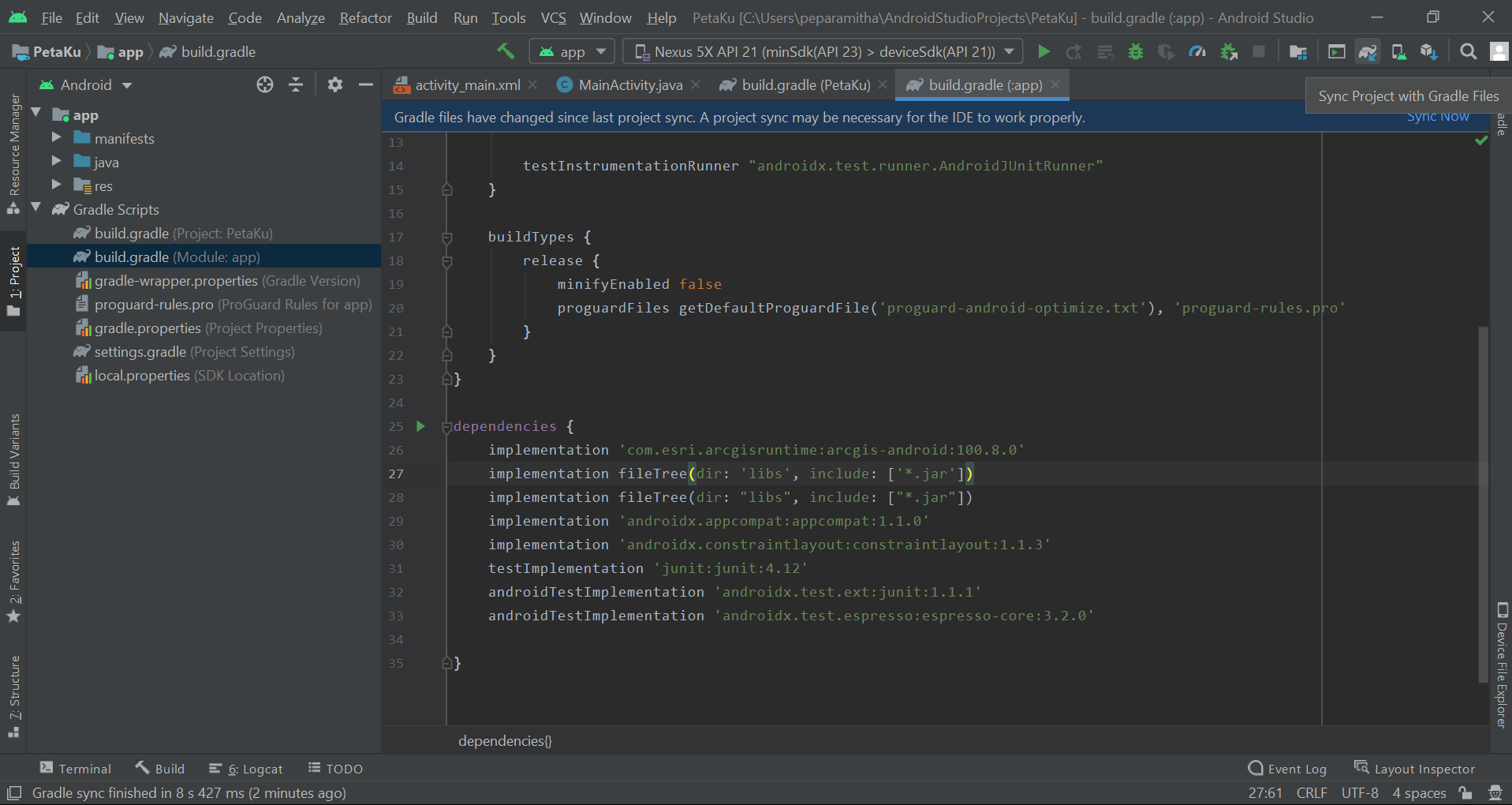1512x805 pixels.
Task: Click the green inspection checkmark in editor
Action: [1481, 140]
